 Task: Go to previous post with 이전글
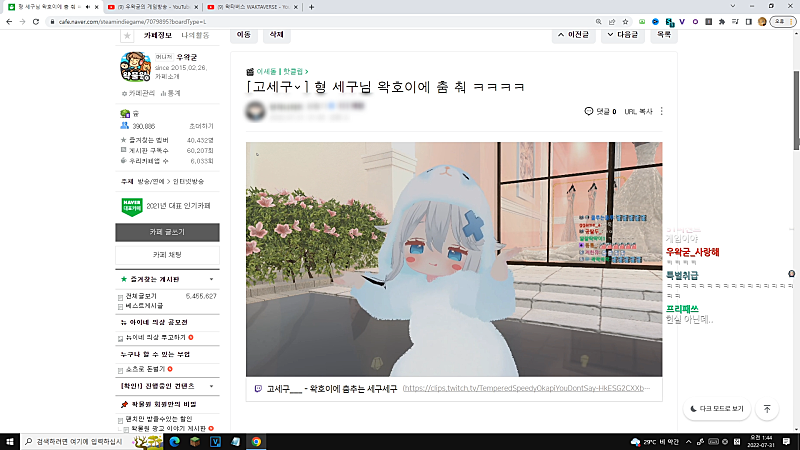click(573, 35)
